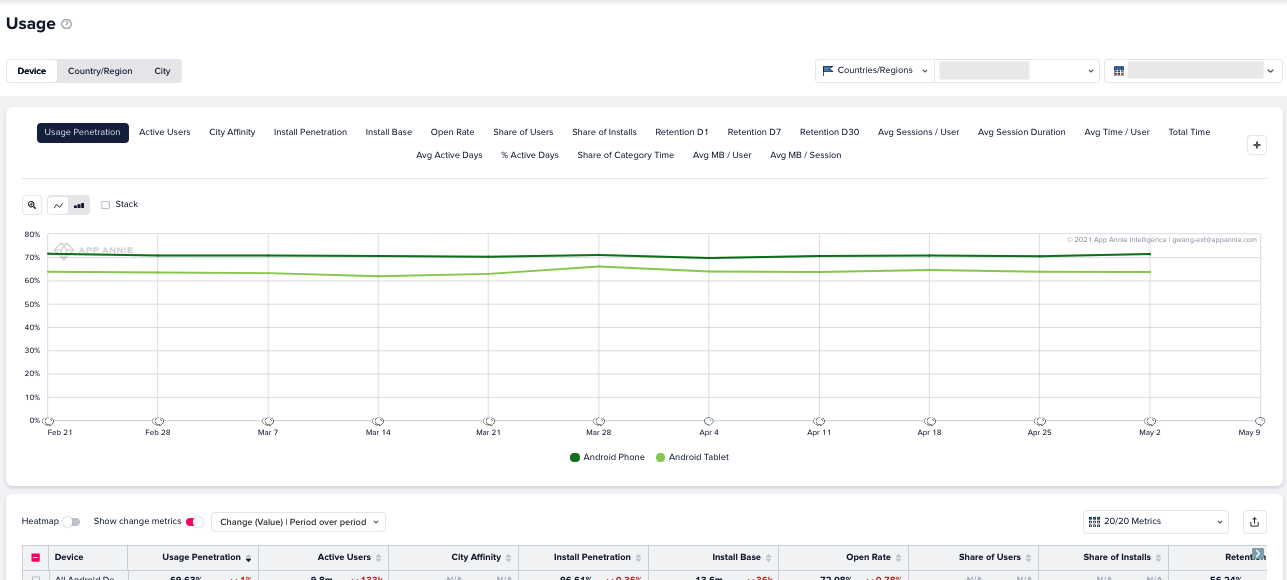Open the Change (Value) Period over period dropdown
Viewport: 1287px width, 580px height.
pos(298,522)
